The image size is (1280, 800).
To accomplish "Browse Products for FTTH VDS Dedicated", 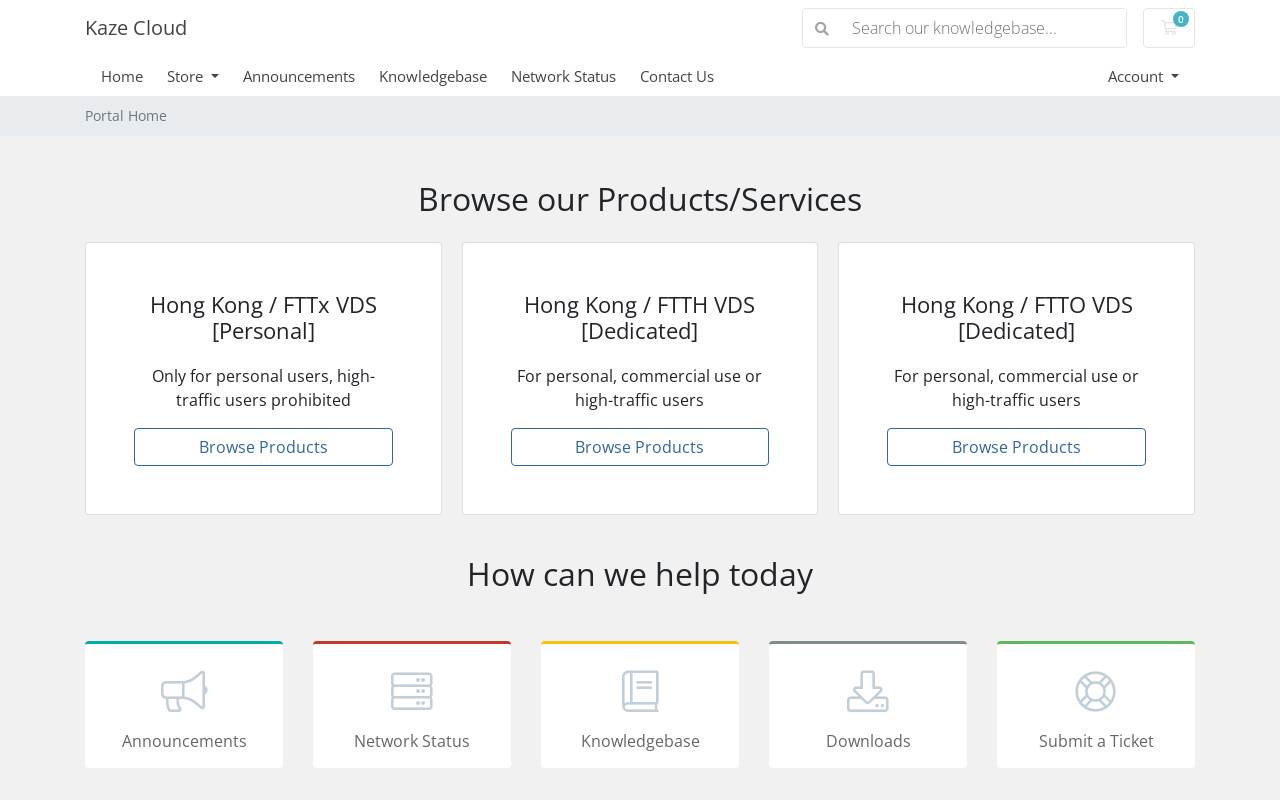I will (640, 447).
